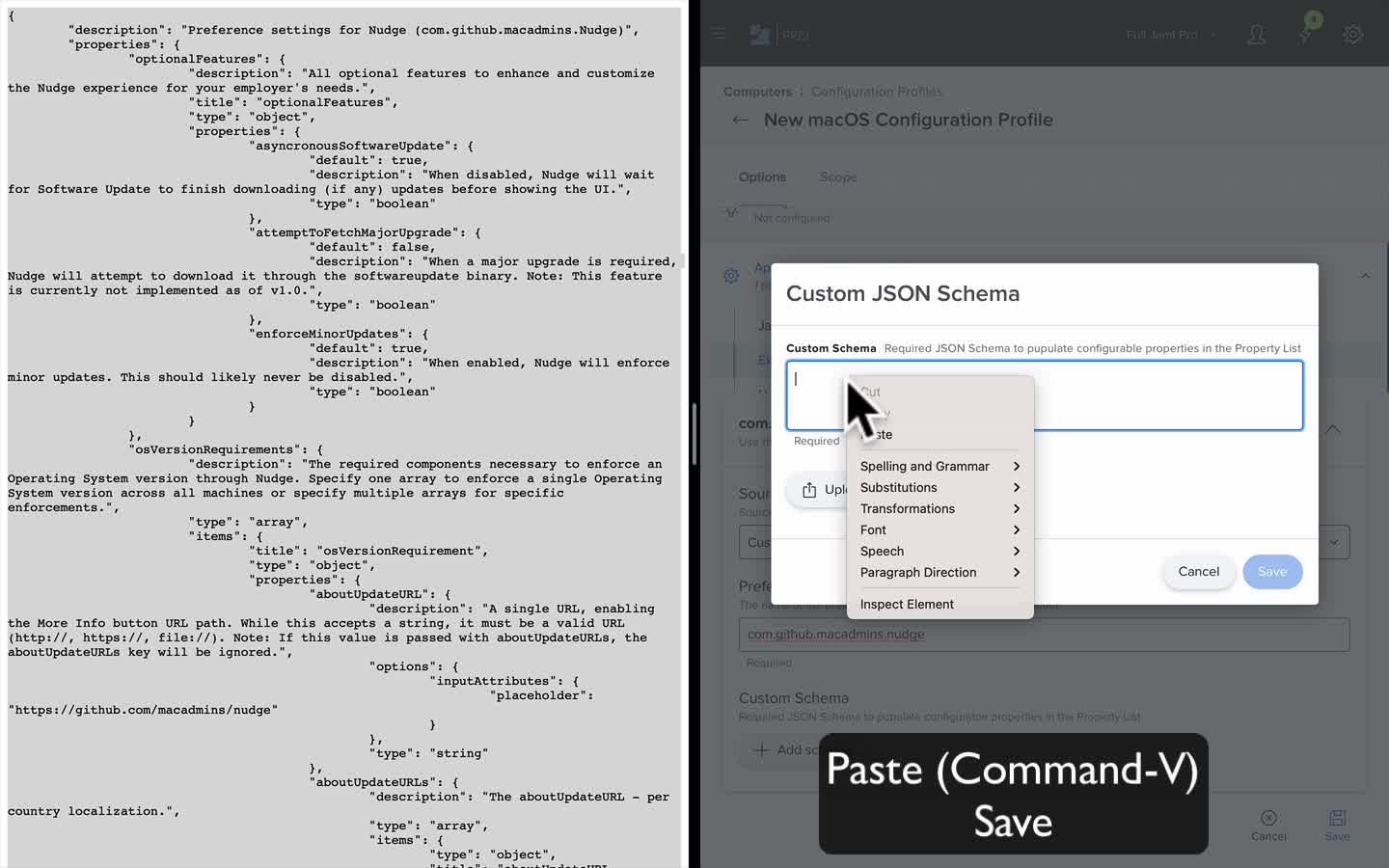
Task: Choose Paste from the context menu
Action: (x=940, y=434)
